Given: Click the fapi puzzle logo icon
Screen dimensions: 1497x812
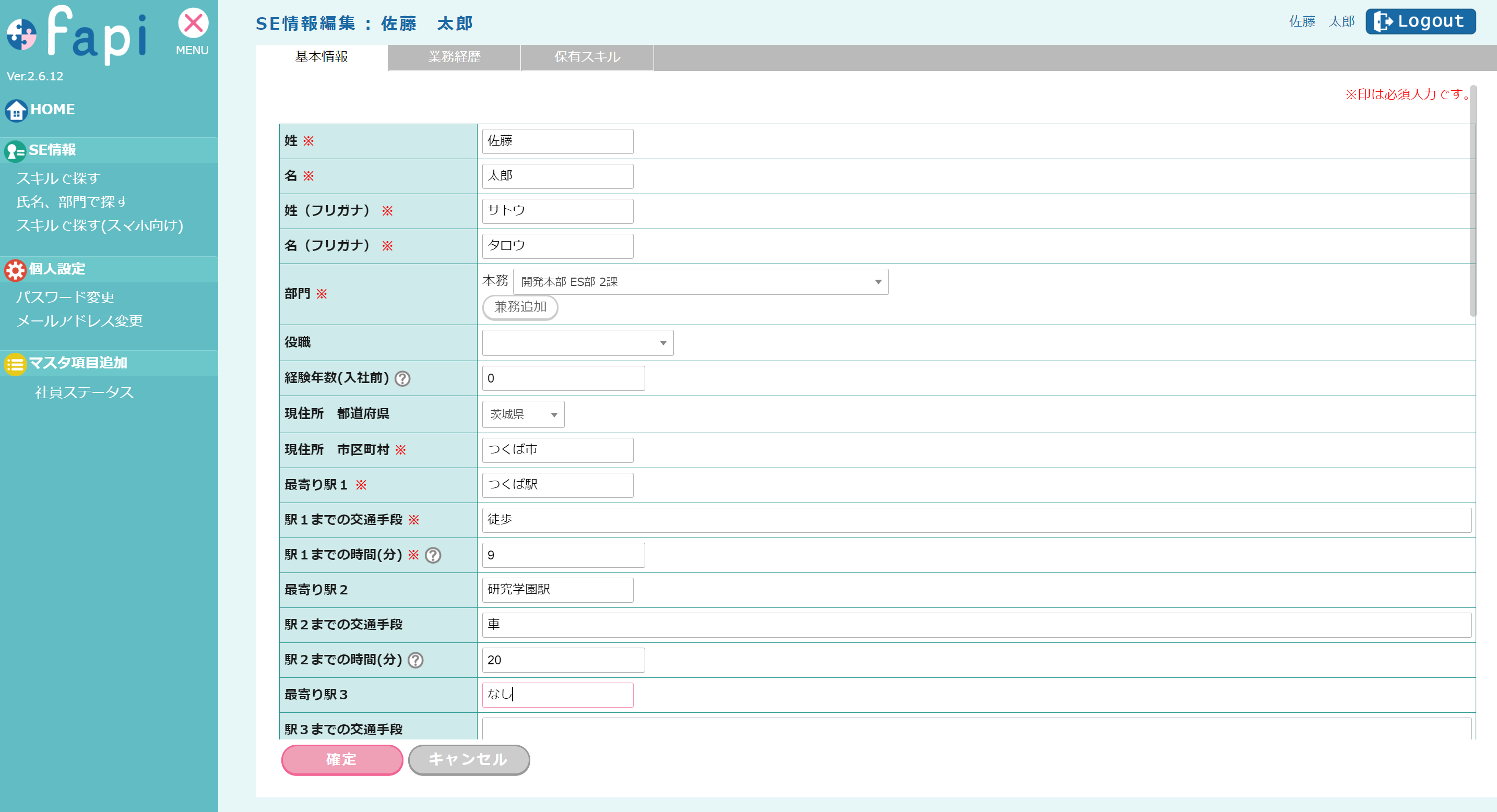Looking at the screenshot, I should (x=21, y=34).
